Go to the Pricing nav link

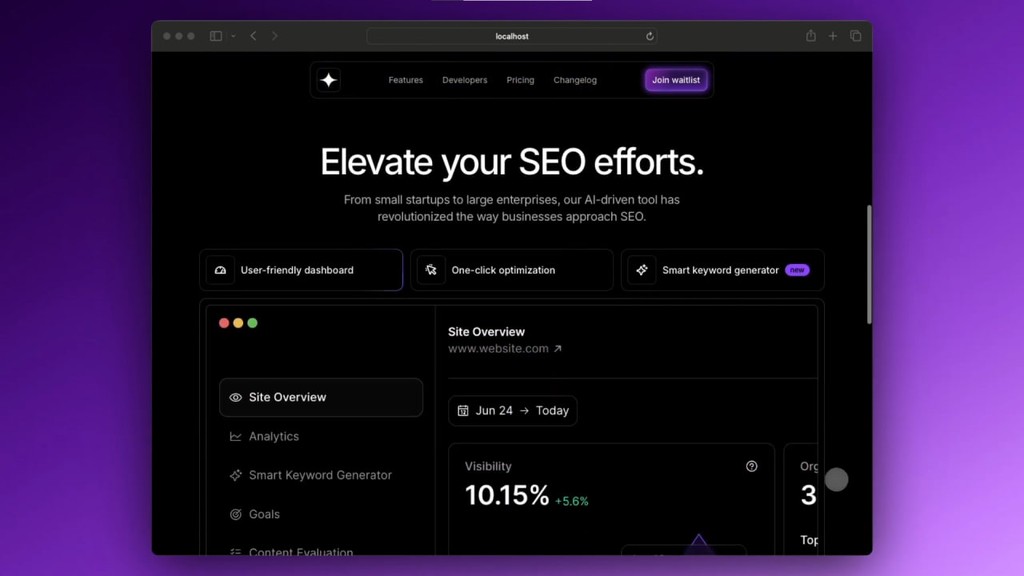pyautogui.click(x=520, y=80)
